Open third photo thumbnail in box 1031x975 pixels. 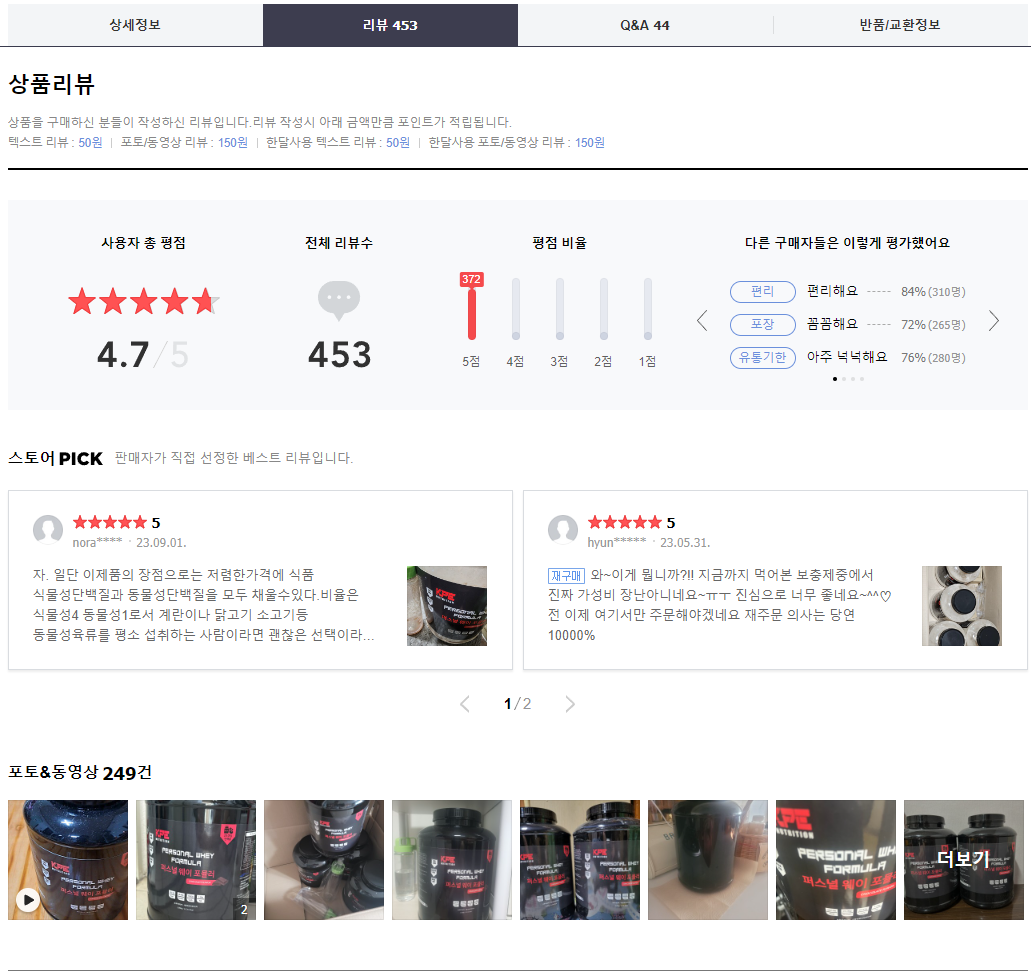324,860
